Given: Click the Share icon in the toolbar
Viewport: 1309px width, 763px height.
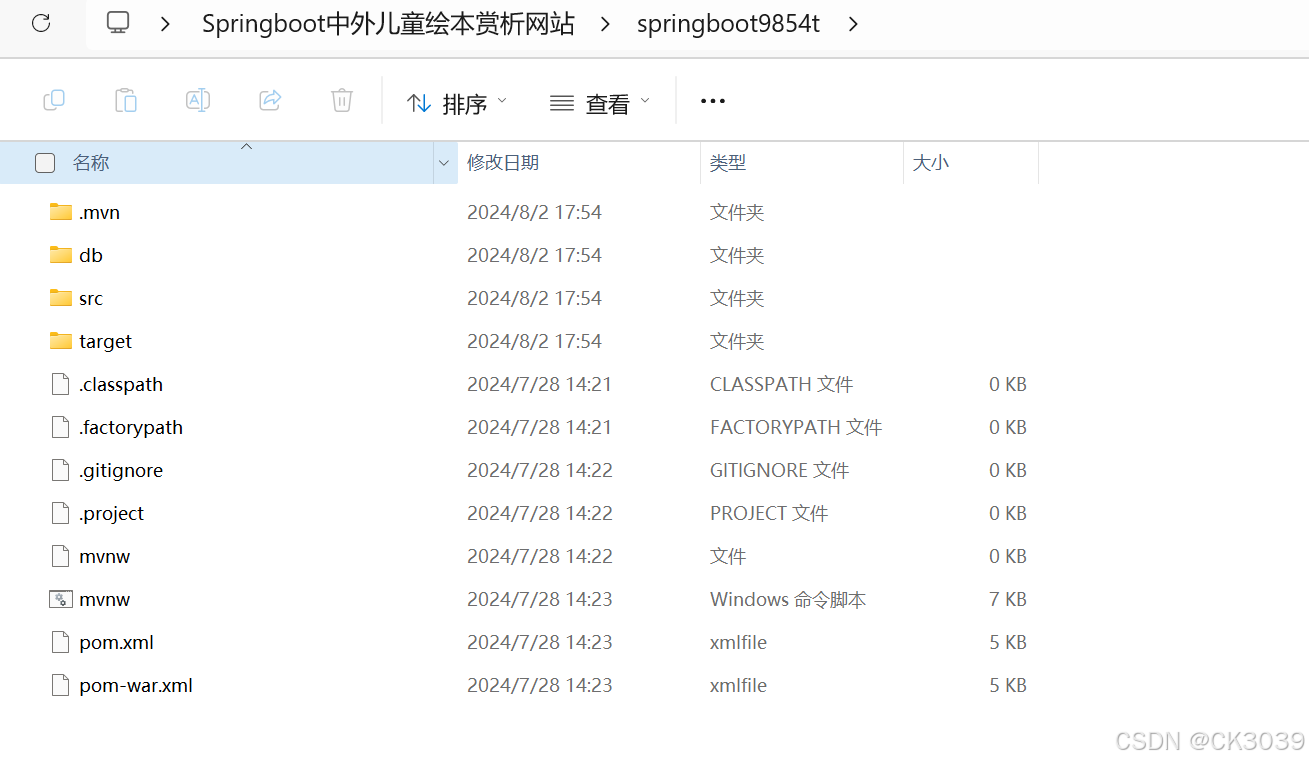Looking at the screenshot, I should click(269, 100).
